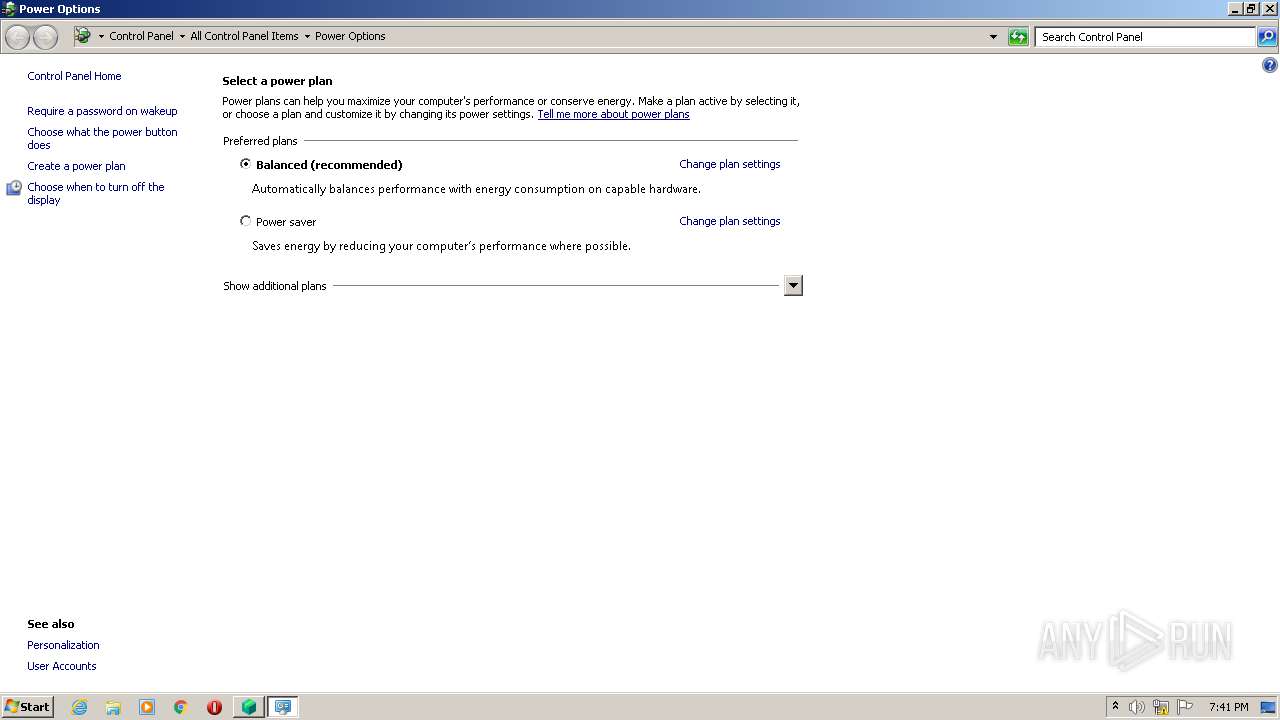Open the address bar history dropdown

(x=993, y=37)
